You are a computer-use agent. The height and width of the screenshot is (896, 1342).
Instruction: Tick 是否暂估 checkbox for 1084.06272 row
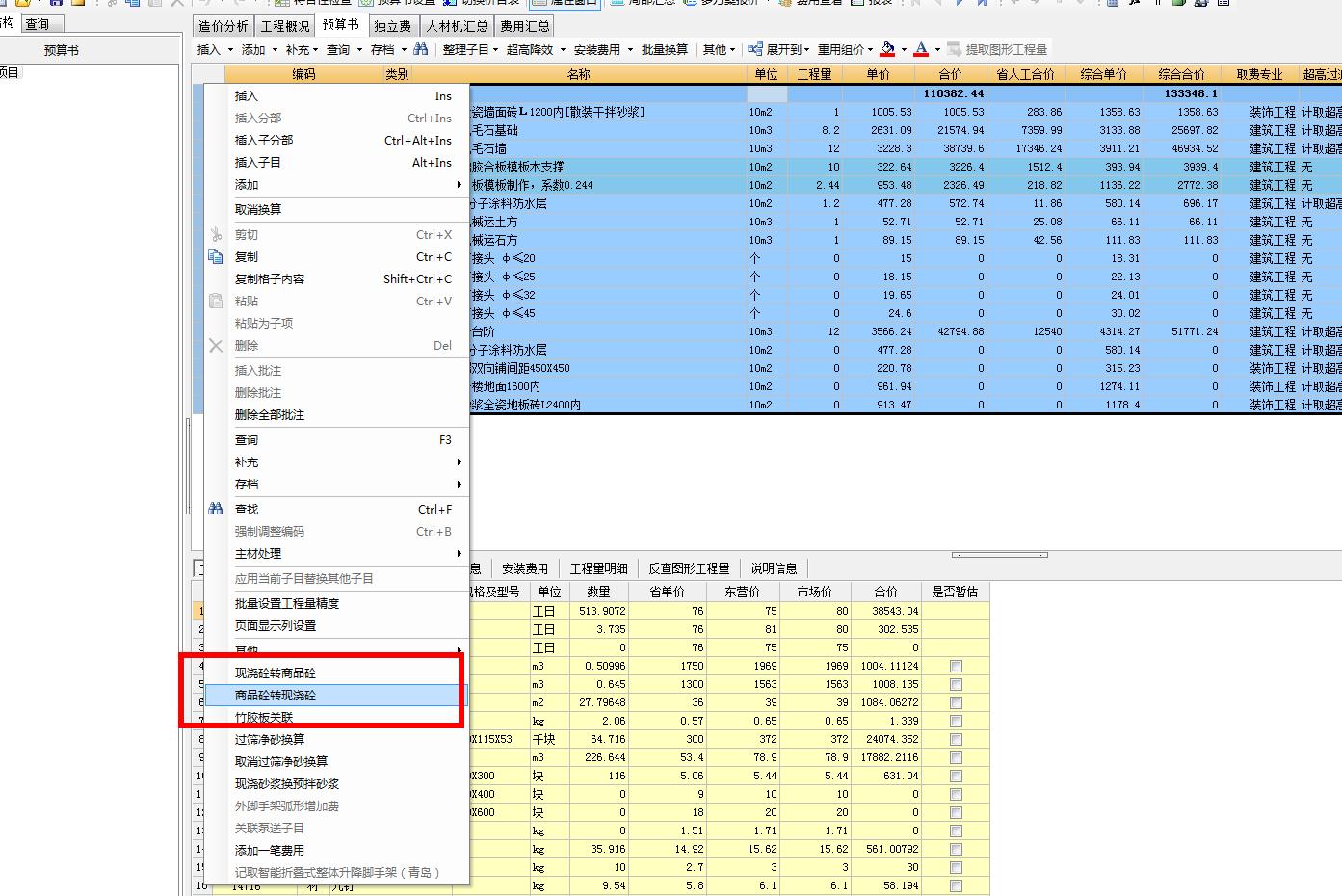pyautogui.click(x=956, y=703)
